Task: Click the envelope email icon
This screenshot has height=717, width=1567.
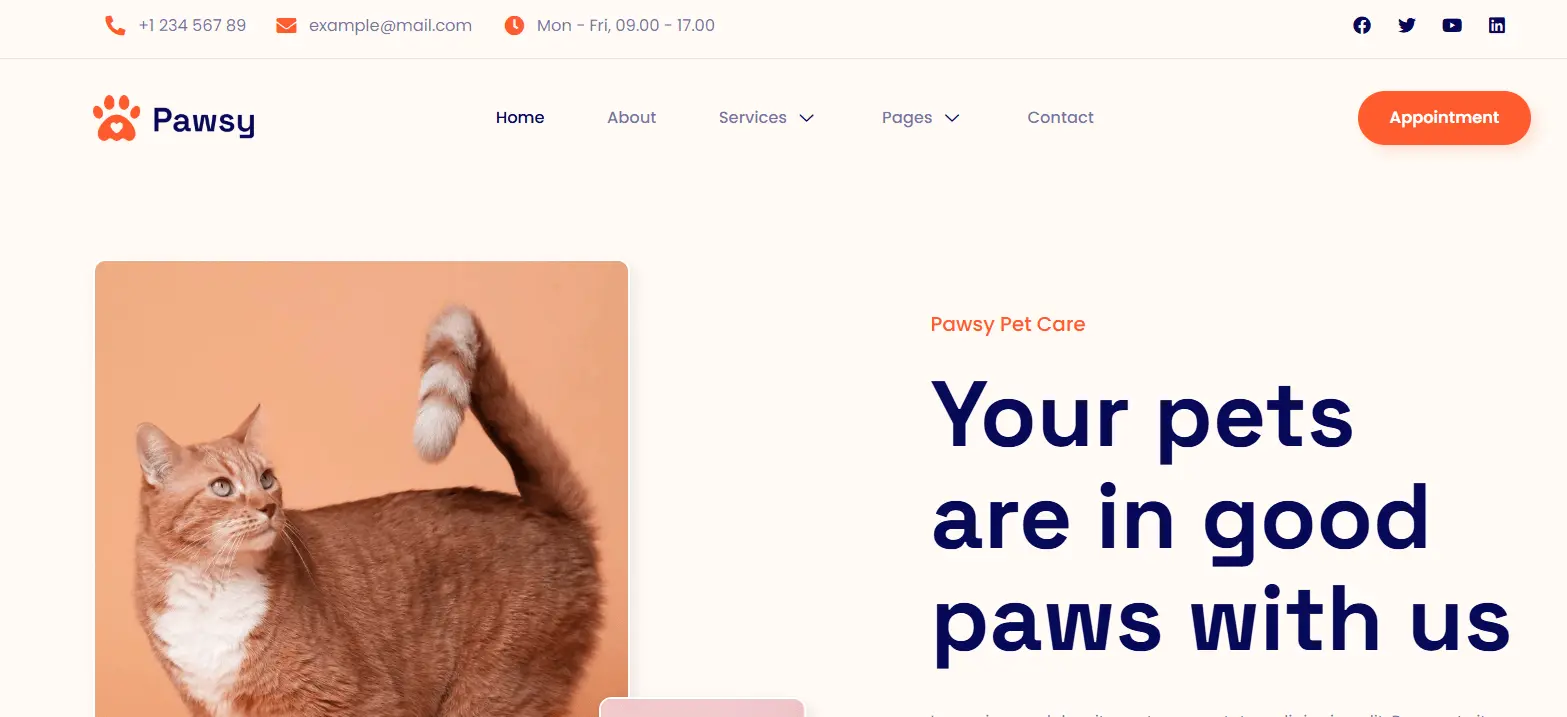Action: tap(286, 25)
